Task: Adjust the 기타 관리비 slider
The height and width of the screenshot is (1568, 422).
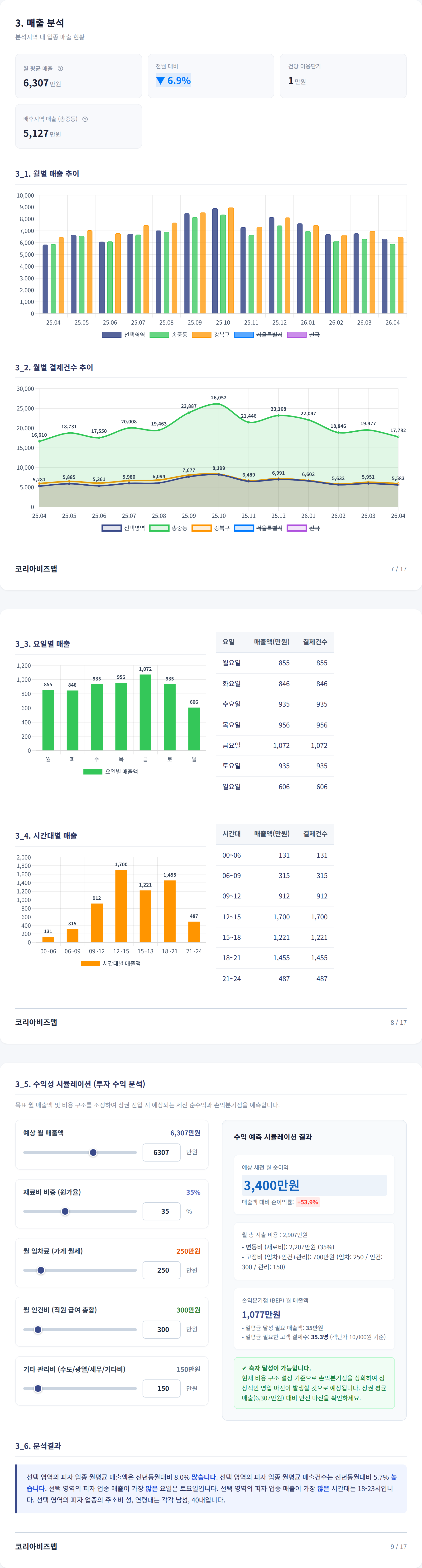Action: click(x=80, y=1389)
